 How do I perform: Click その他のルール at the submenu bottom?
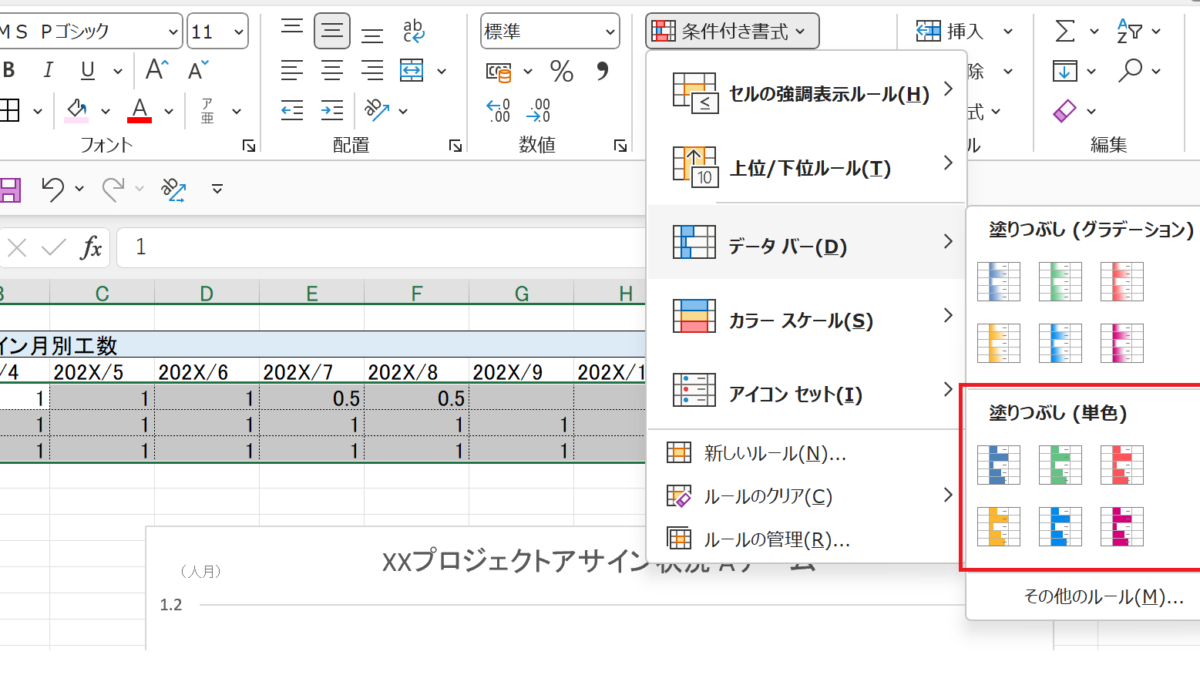click(x=1103, y=597)
